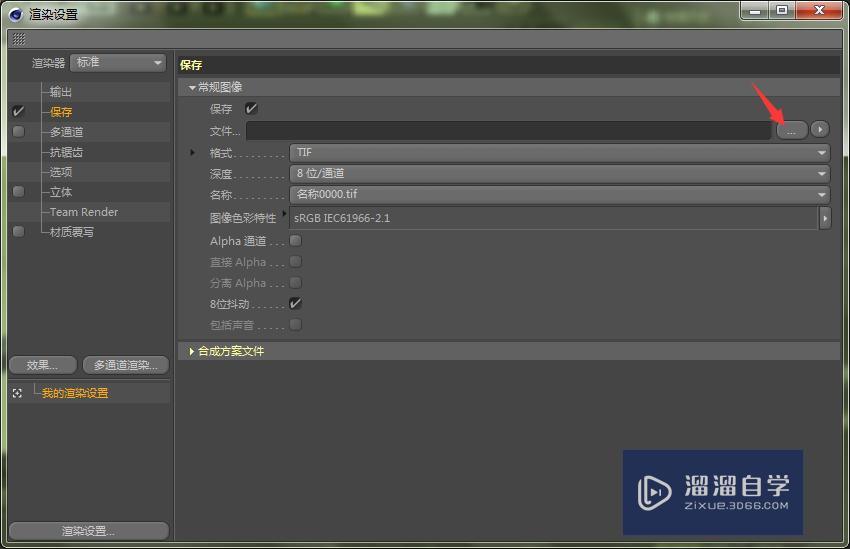Uncheck the 保存 checkbox in 常规图像
The image size is (850, 549).
coord(251,109)
